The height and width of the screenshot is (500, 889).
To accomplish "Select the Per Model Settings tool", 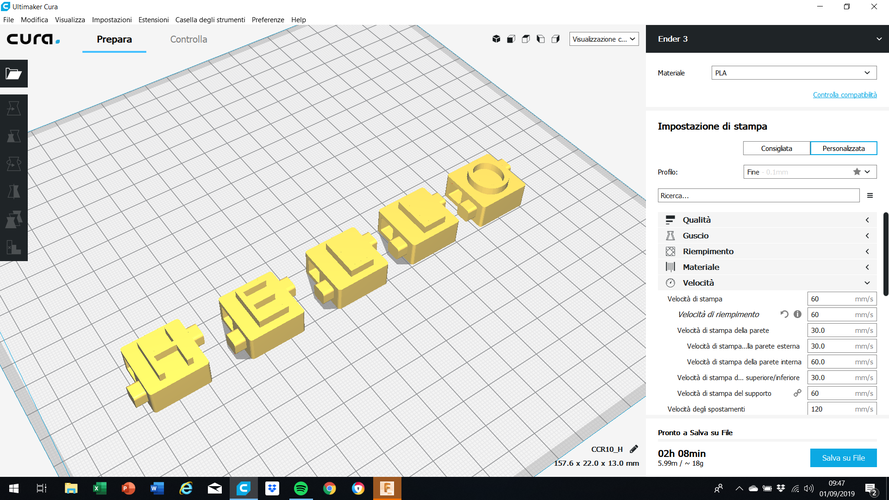I will 14,219.
